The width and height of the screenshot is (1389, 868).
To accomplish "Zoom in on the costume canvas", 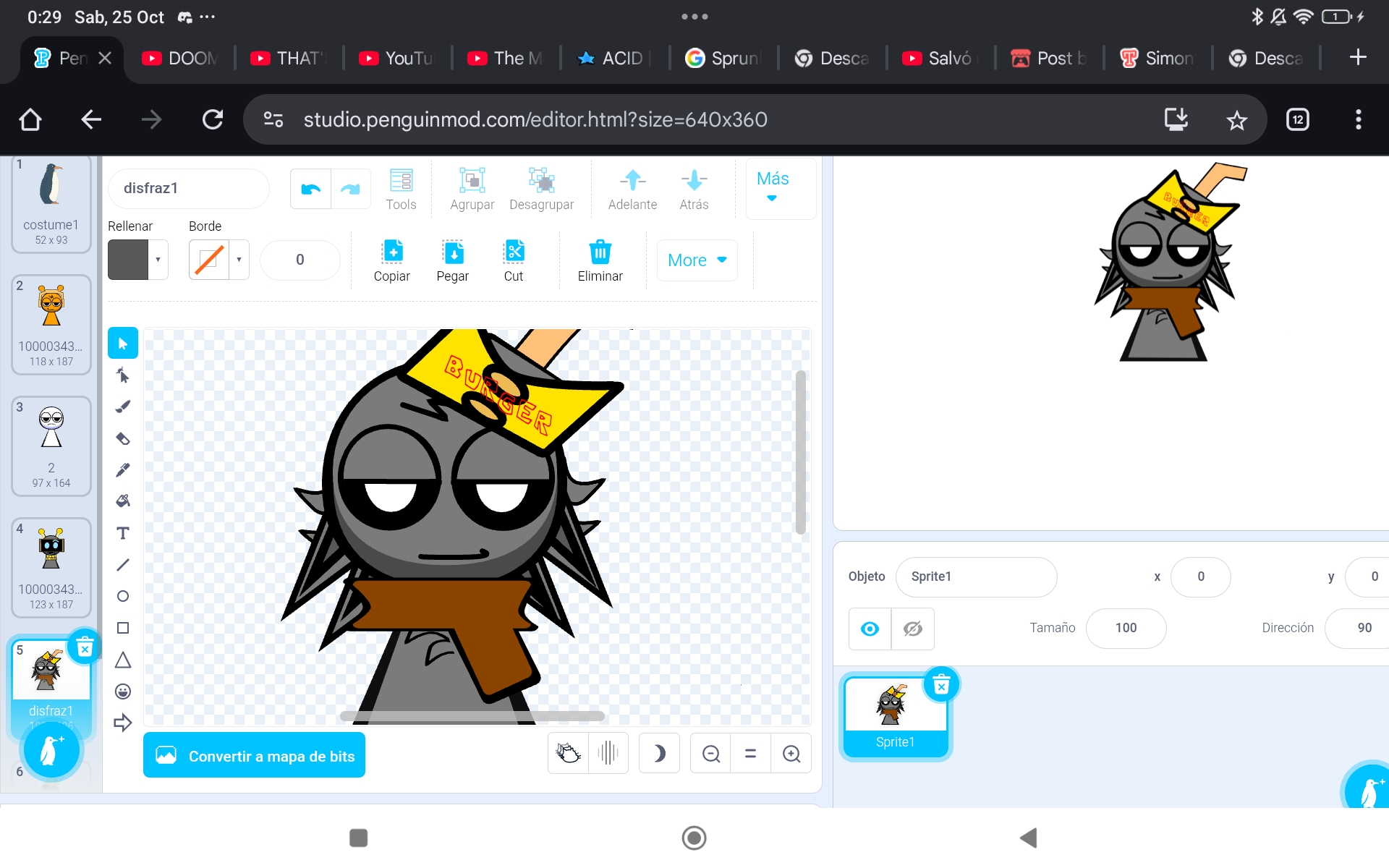I will (x=791, y=754).
